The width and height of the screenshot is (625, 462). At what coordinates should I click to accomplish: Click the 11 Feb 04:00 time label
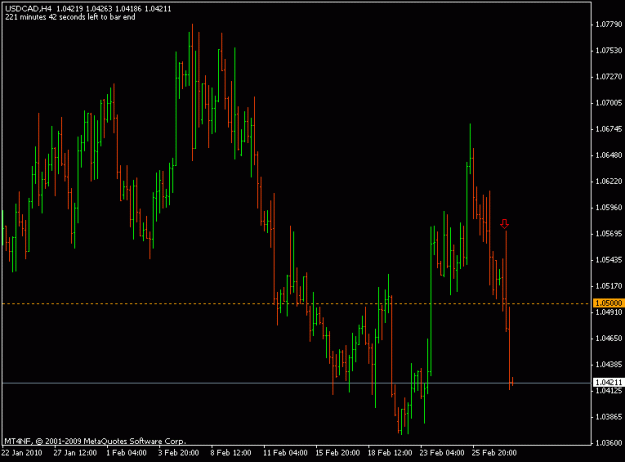(x=285, y=453)
